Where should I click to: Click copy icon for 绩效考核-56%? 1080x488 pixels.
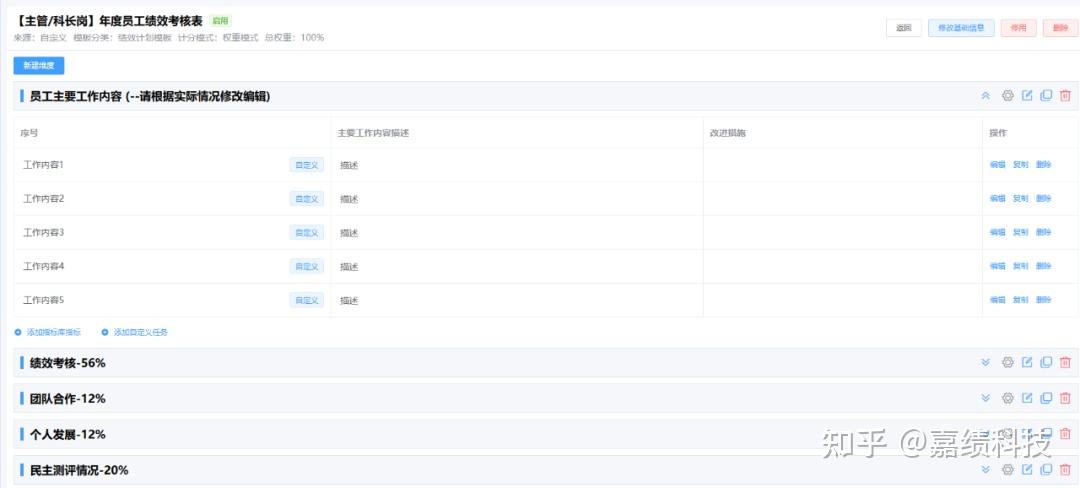(1046, 362)
